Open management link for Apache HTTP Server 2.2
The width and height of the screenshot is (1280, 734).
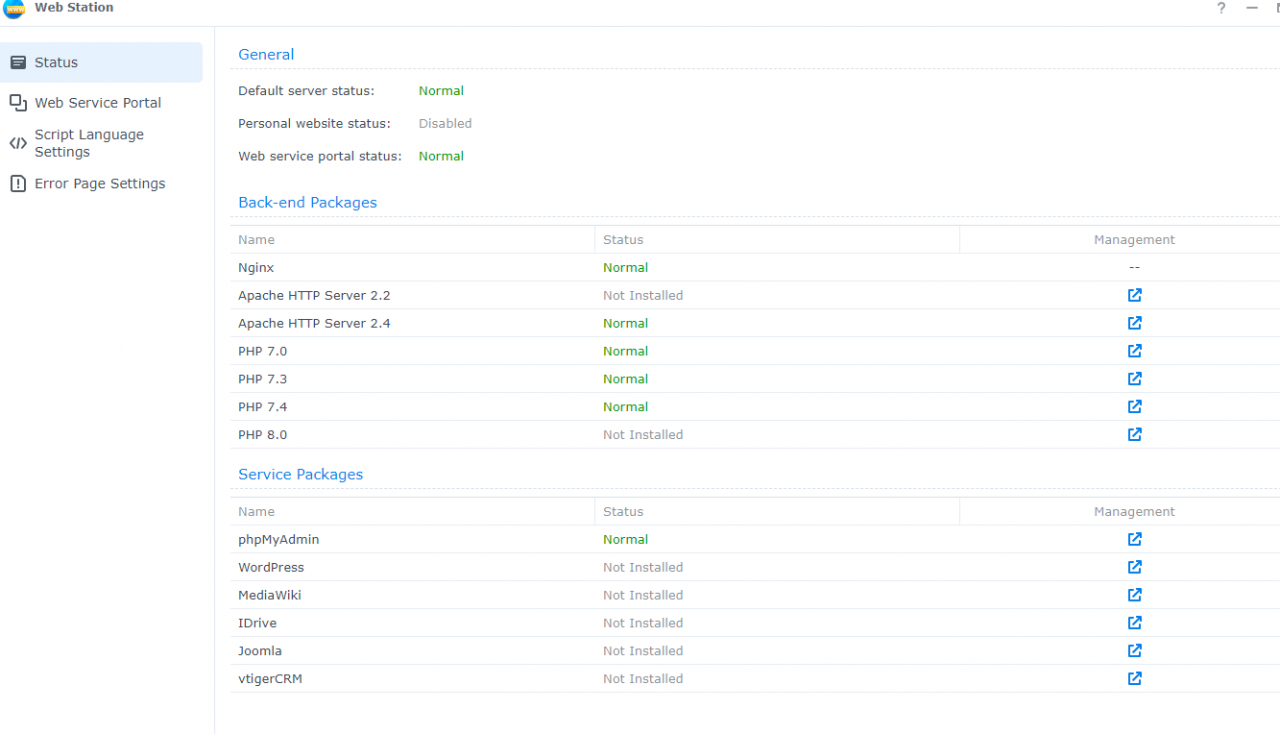pyautogui.click(x=1134, y=295)
